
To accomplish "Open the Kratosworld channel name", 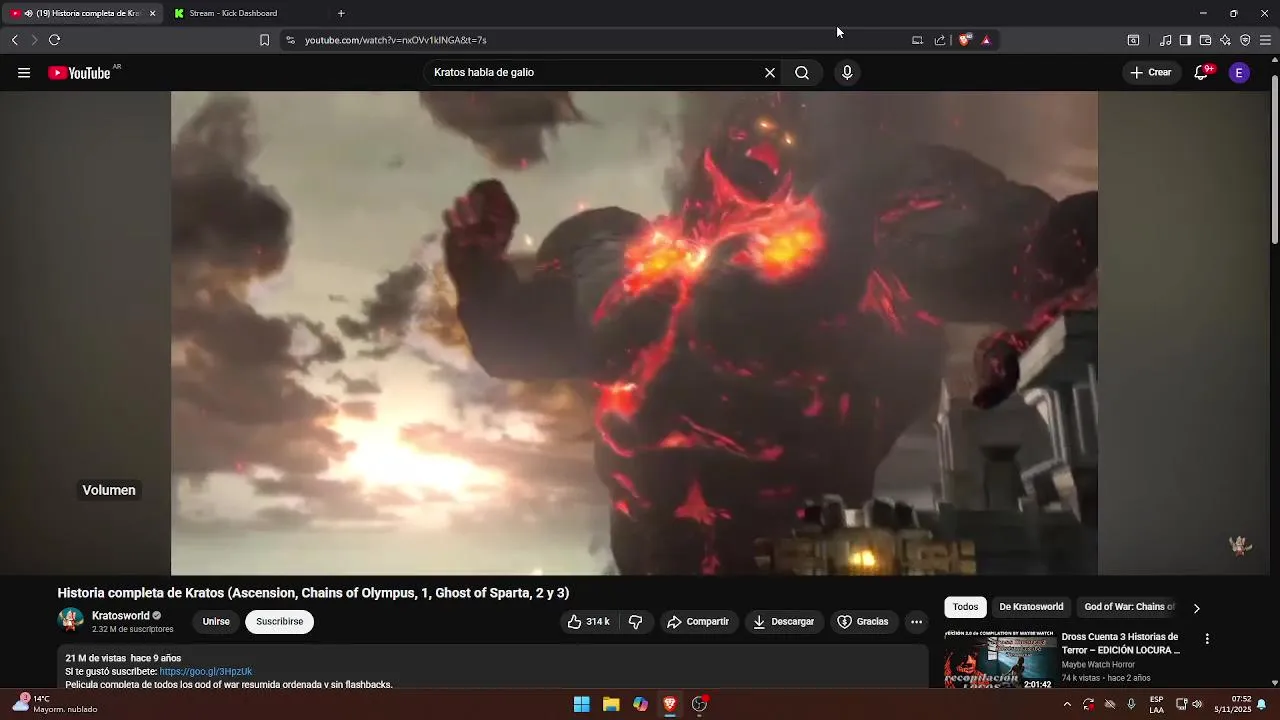I will 120,616.
